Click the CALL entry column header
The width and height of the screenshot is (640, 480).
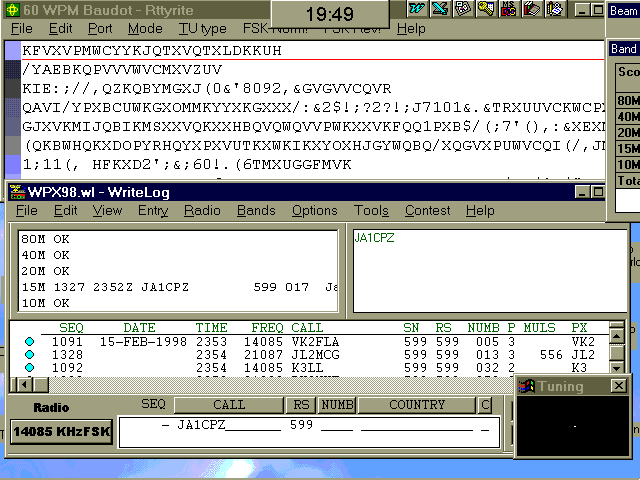(x=229, y=405)
